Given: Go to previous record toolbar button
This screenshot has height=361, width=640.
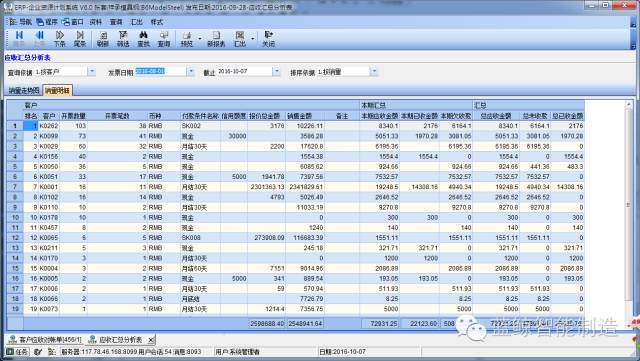Looking at the screenshot, I should [40, 39].
